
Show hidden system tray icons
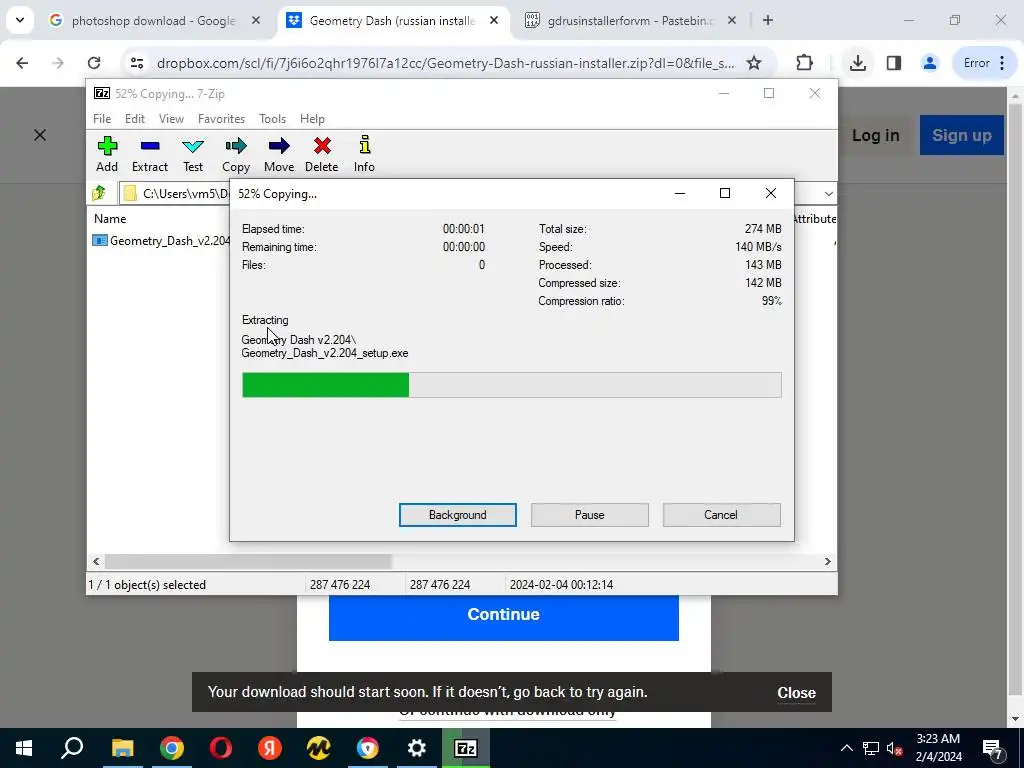click(846, 748)
